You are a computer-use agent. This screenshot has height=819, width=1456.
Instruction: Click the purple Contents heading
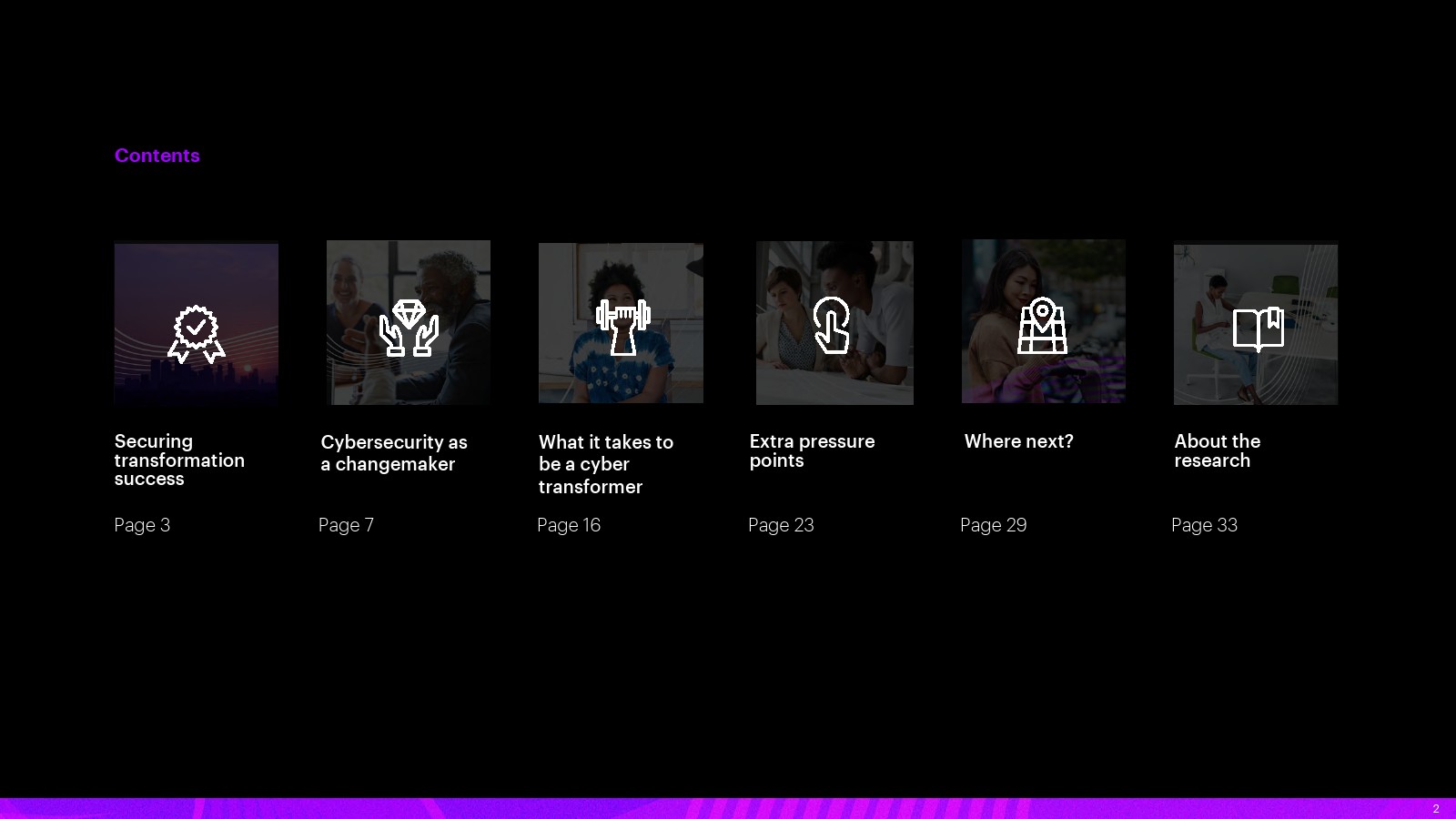157,156
